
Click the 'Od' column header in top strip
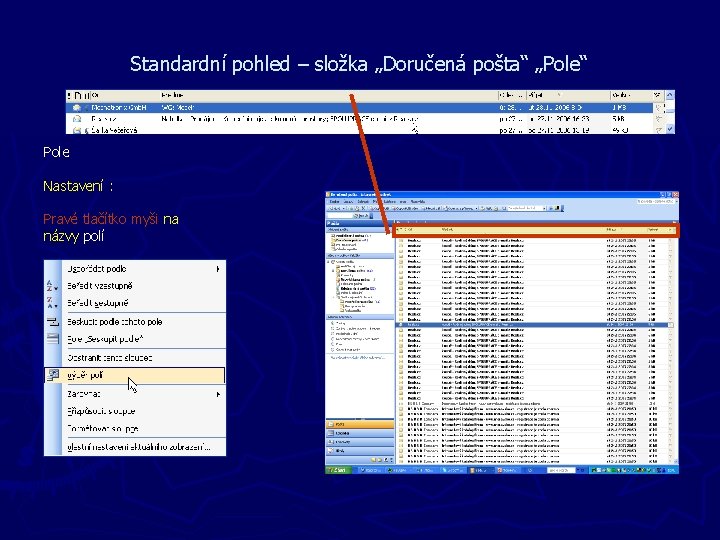pos(124,96)
